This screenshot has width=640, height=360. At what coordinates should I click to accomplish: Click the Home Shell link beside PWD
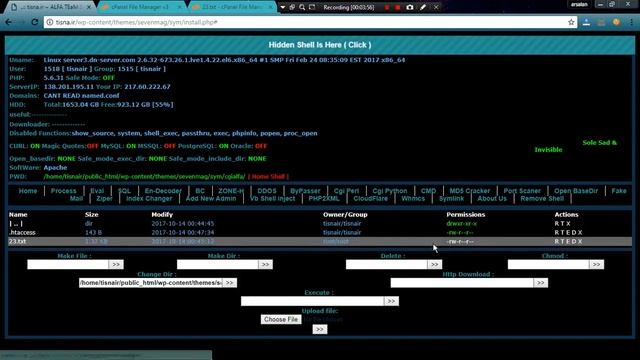[268, 176]
